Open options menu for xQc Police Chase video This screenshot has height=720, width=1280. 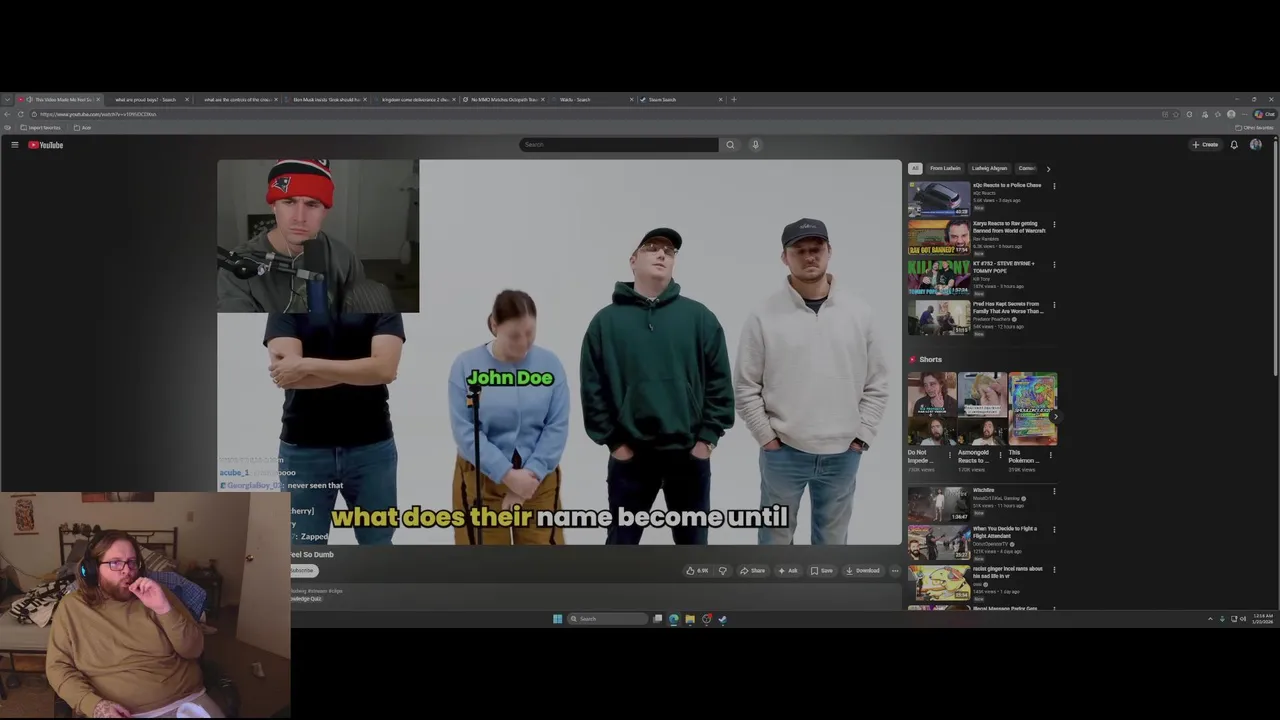(x=1054, y=186)
